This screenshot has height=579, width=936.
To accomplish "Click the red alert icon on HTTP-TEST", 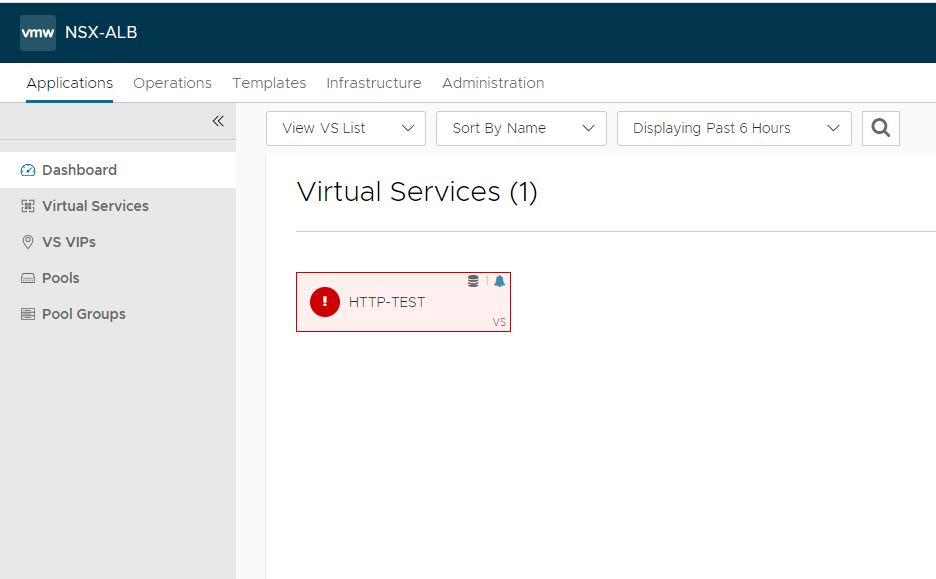I will point(325,301).
